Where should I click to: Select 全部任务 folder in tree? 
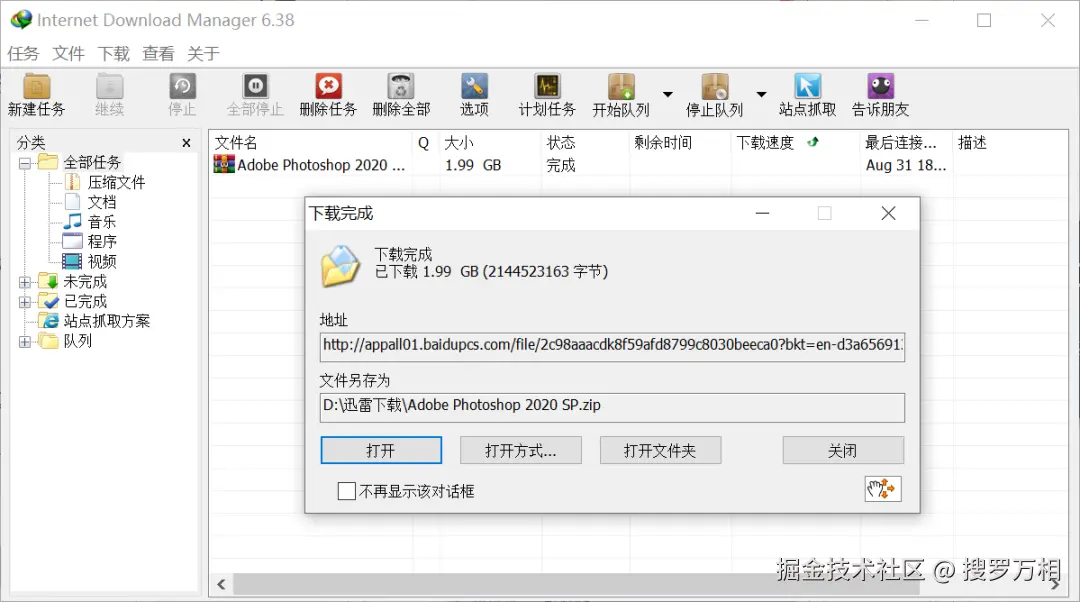[92, 163]
